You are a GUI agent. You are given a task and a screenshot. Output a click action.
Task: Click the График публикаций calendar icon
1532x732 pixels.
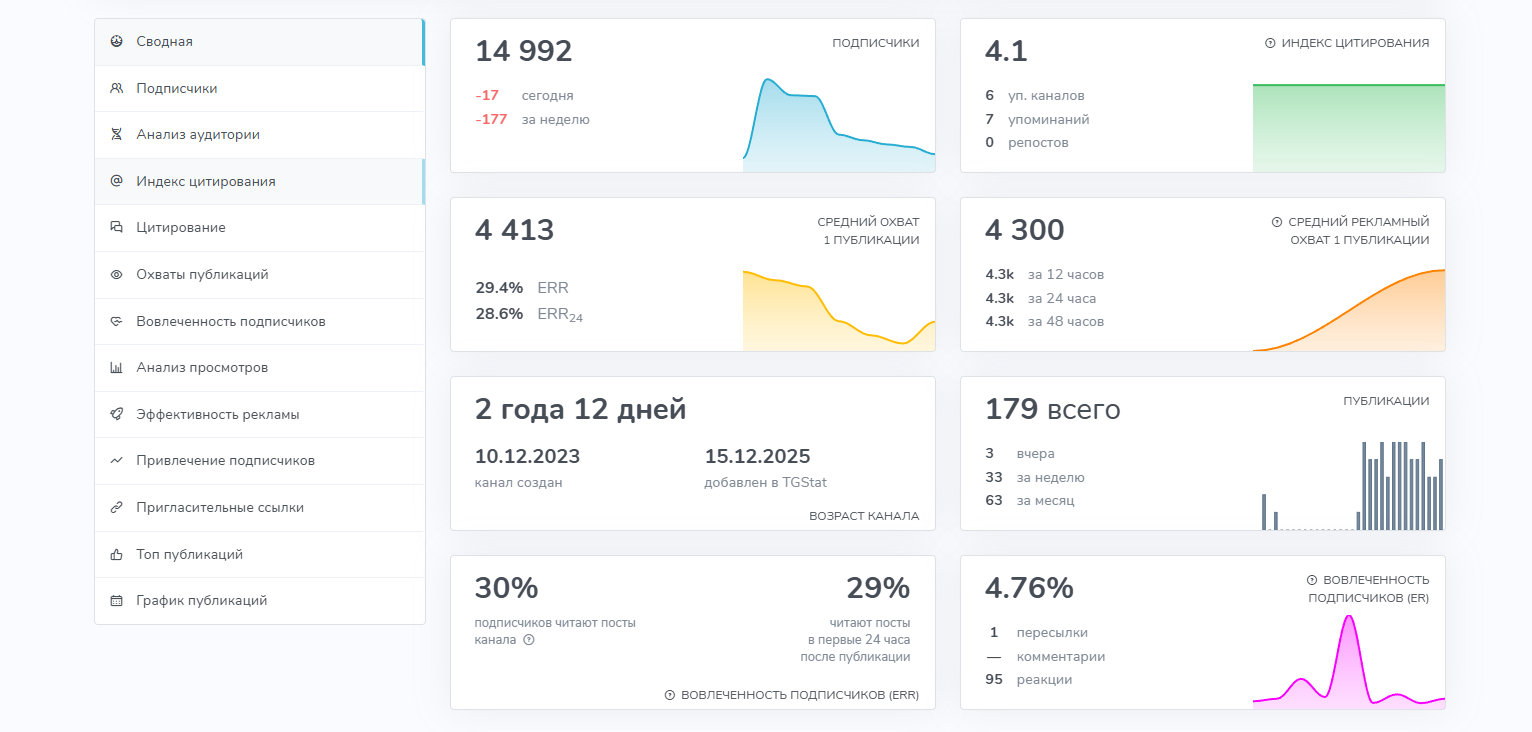pyautogui.click(x=116, y=601)
